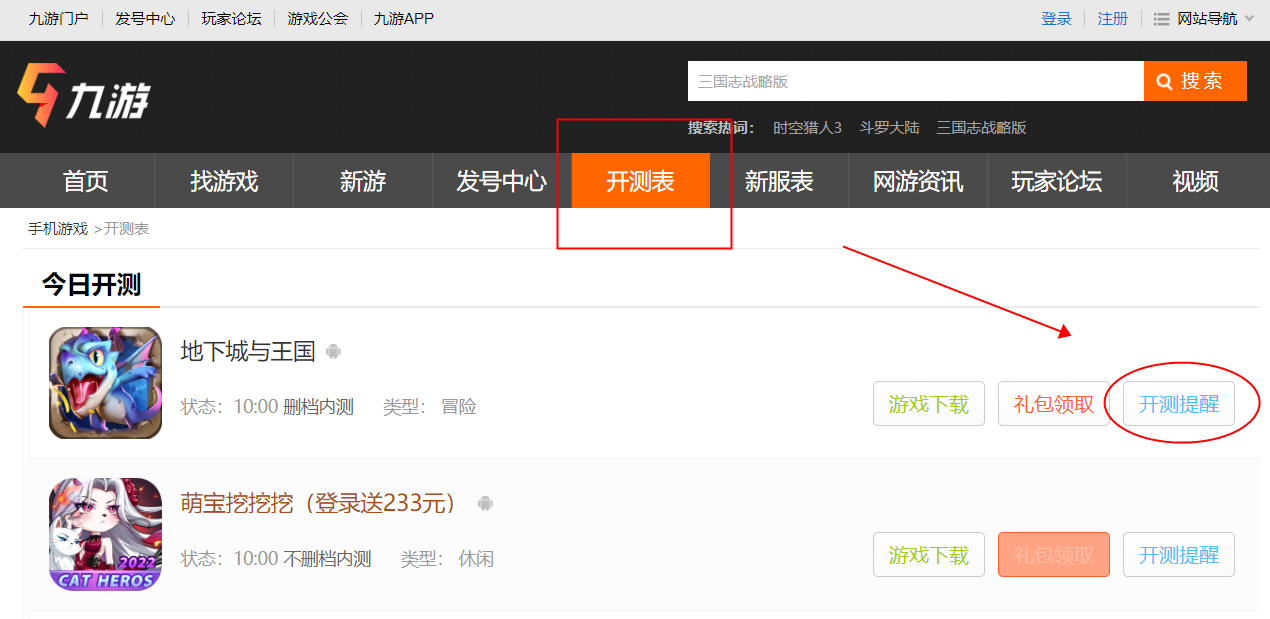Click 礼包领取 for 地下城与王国
1270x619 pixels.
1053,404
